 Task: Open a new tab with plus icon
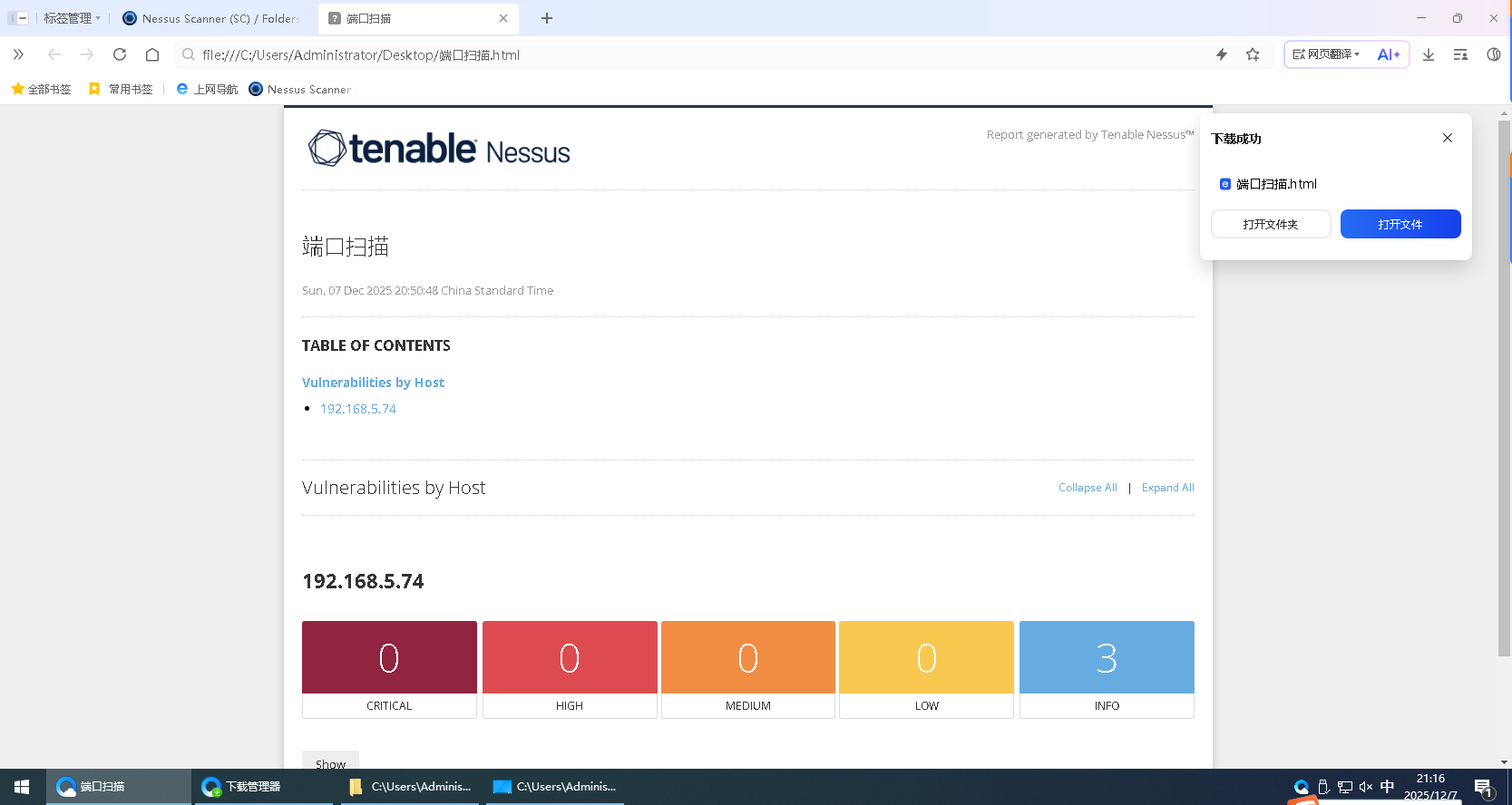tap(547, 18)
